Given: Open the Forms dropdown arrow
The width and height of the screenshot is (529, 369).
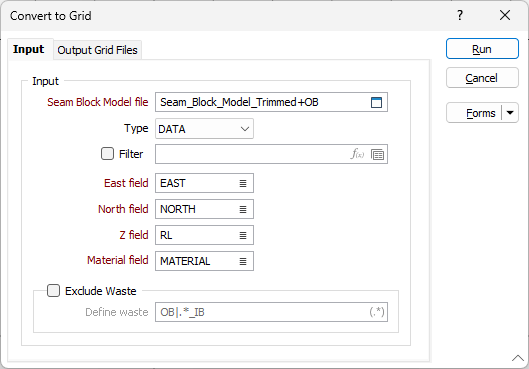Looking at the screenshot, I should click(510, 113).
